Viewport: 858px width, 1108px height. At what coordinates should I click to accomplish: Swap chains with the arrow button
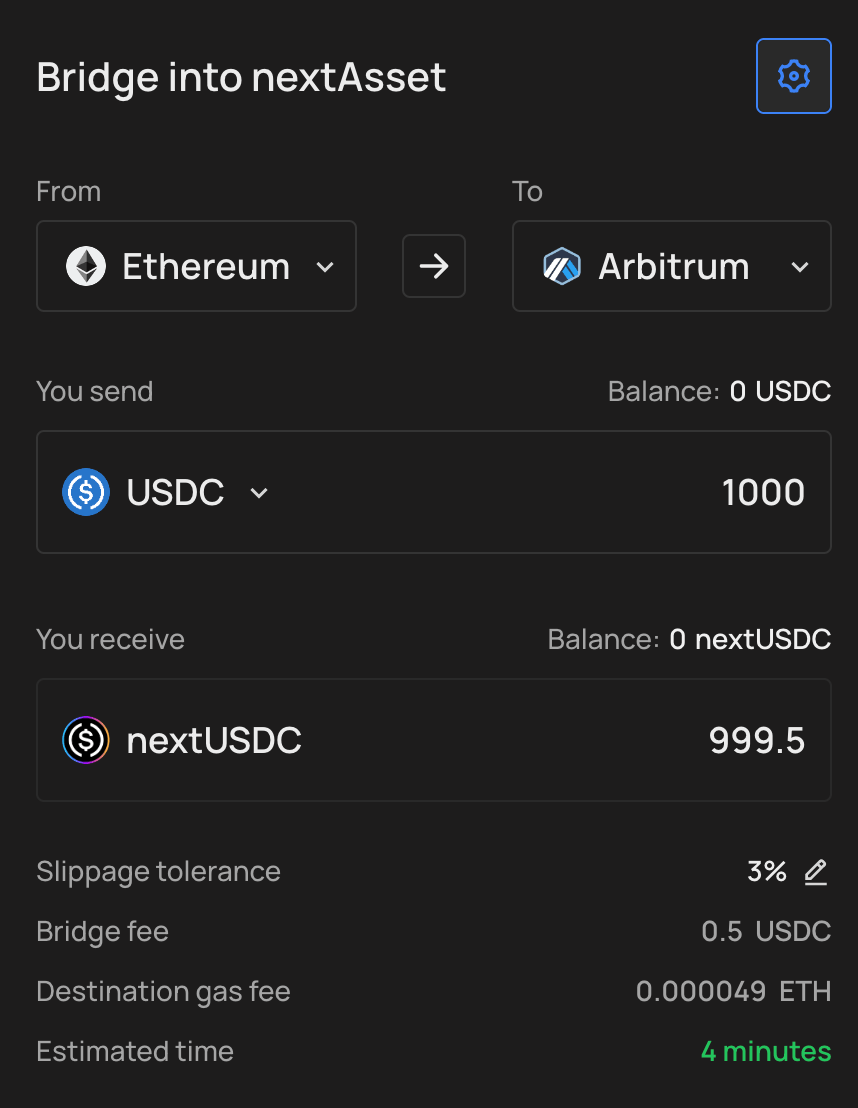[x=434, y=266]
